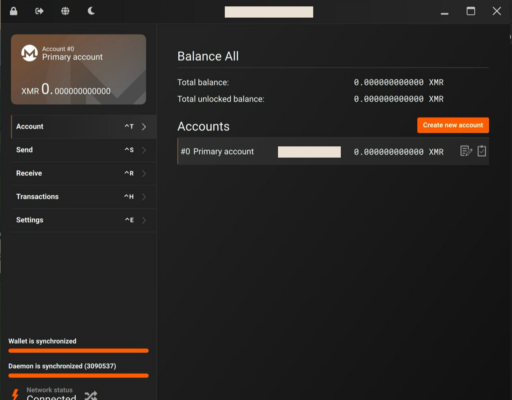This screenshot has width=512, height=400.
Task: Expand the Transactions row chevron
Action: [144, 197]
